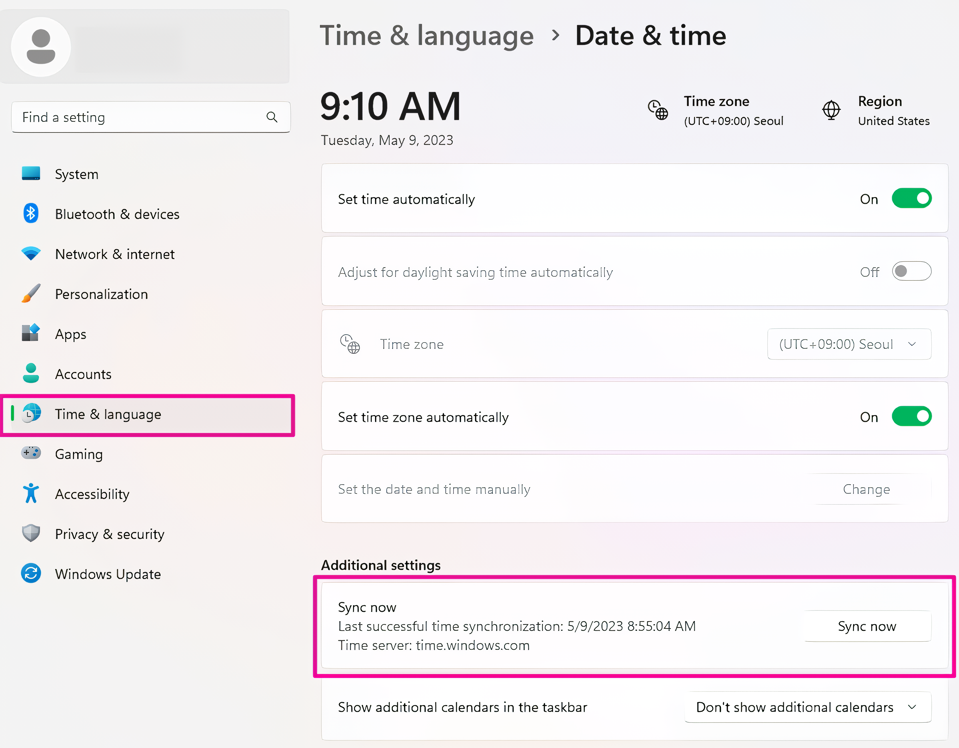Viewport: 959px width, 748px height.
Task: Toggle Set time zone automatically switch
Action: tap(911, 417)
